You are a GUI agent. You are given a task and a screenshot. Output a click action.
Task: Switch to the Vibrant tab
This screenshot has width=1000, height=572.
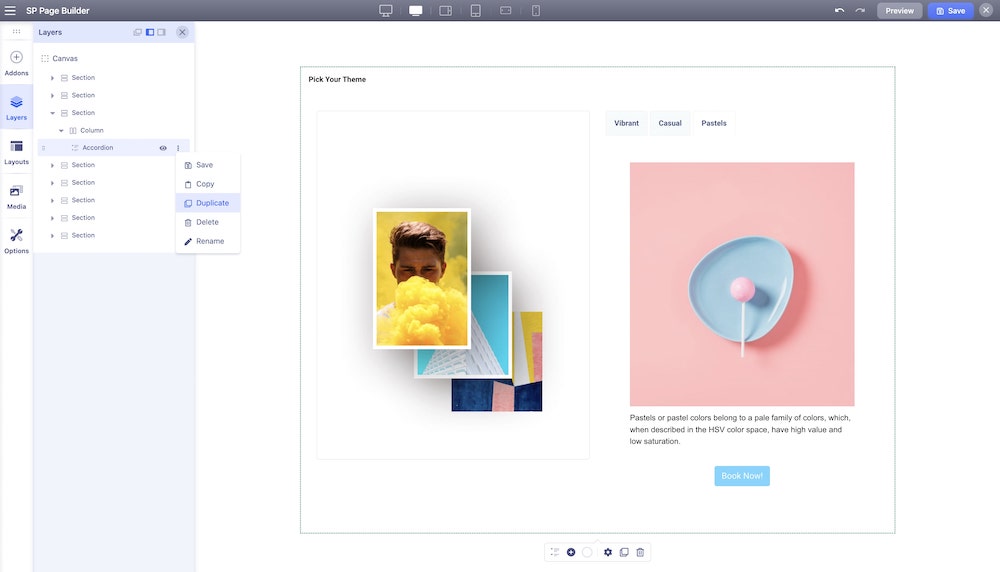[x=626, y=123]
